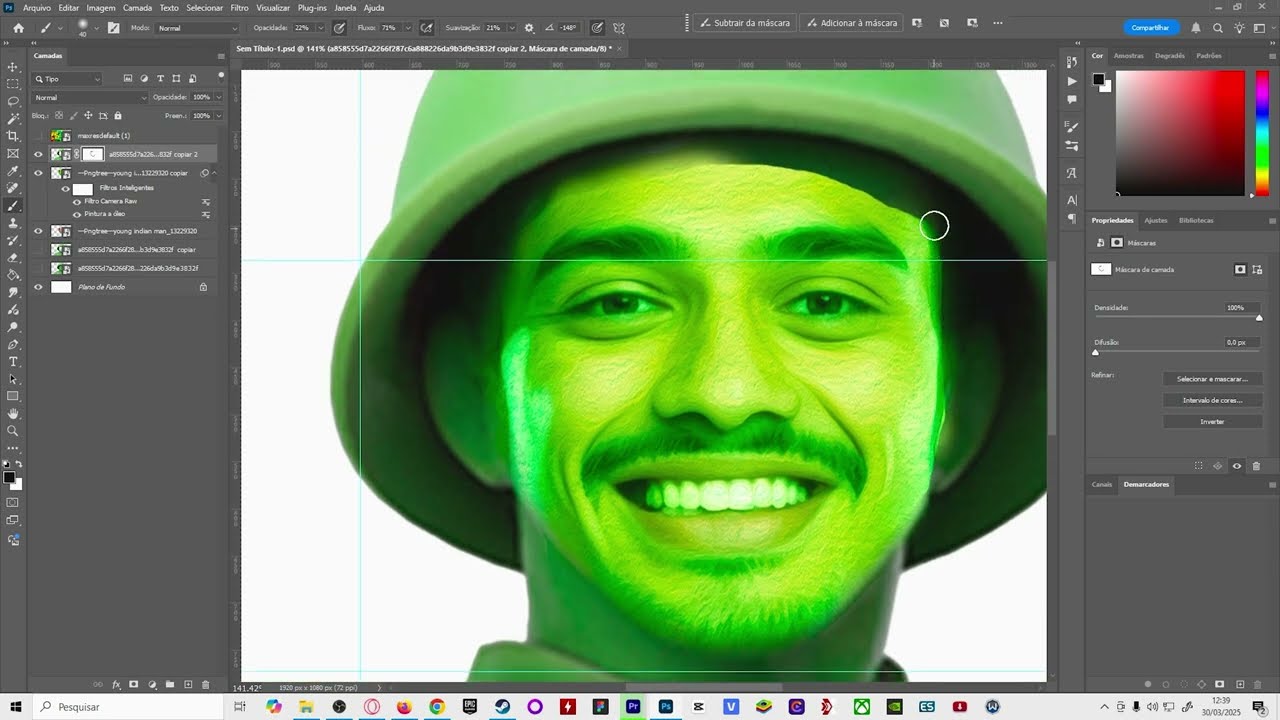Show the maxresdefault (1) layer

point(38,135)
